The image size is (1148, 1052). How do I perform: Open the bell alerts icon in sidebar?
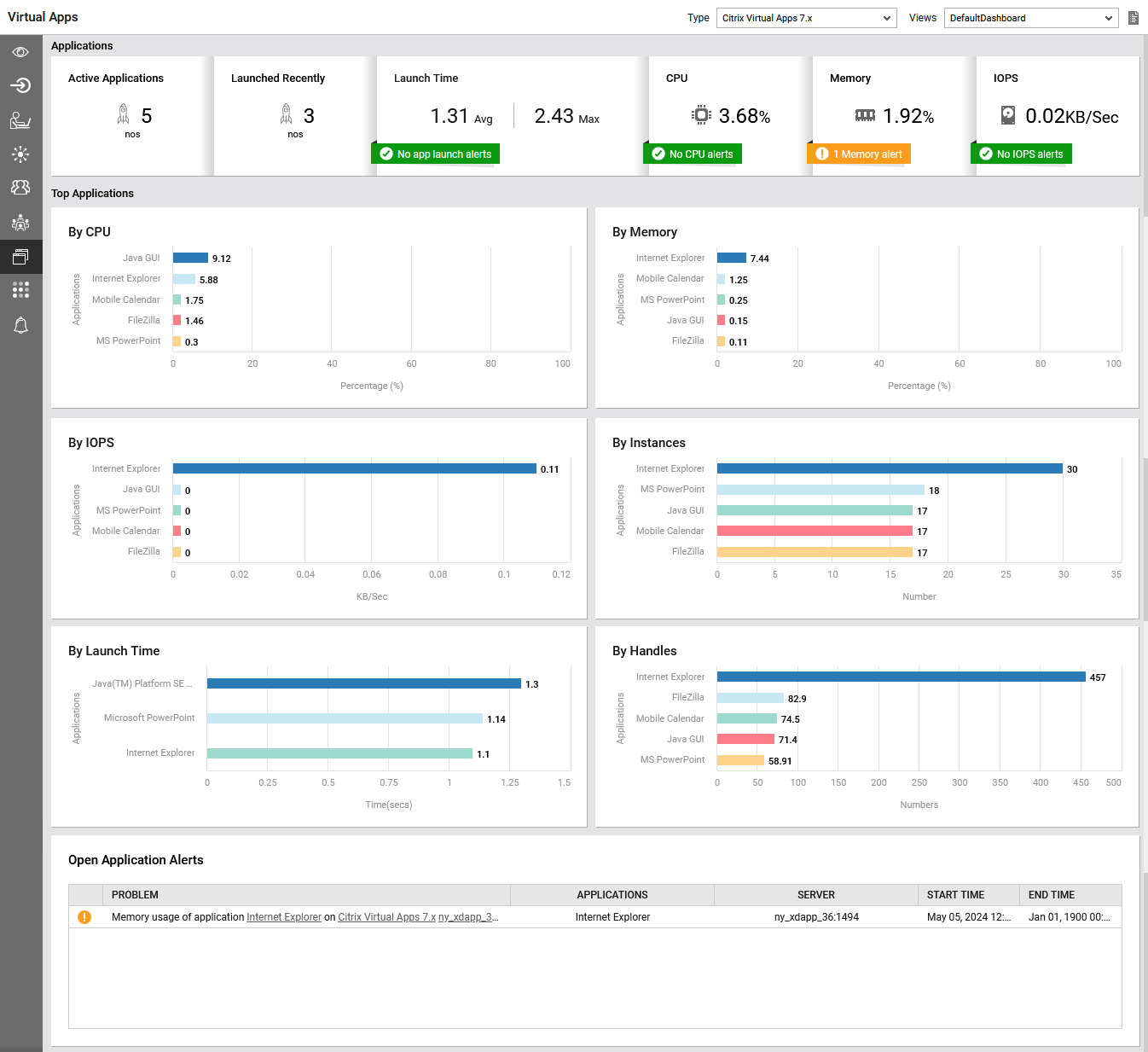coord(20,325)
